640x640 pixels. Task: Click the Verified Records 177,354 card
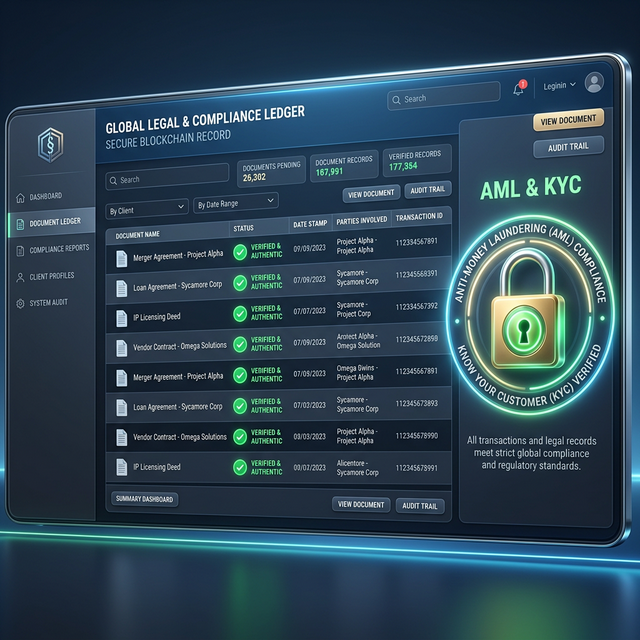(x=417, y=160)
